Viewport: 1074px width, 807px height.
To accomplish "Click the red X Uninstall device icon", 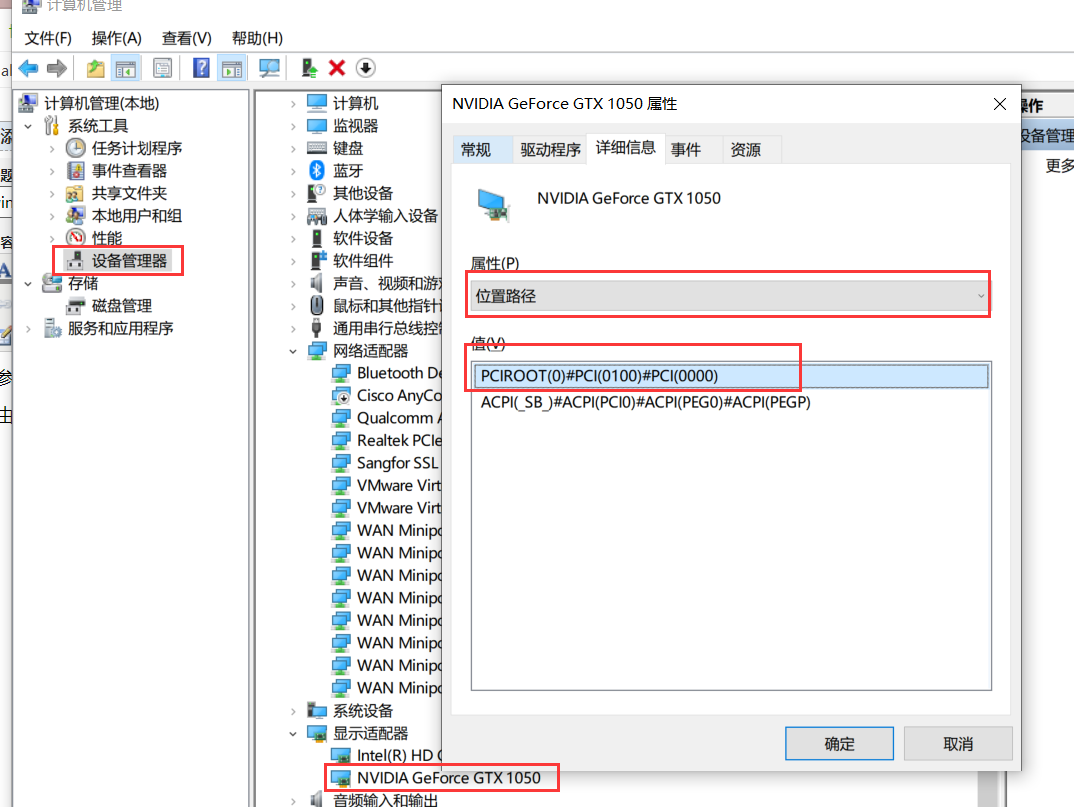I will (x=337, y=68).
